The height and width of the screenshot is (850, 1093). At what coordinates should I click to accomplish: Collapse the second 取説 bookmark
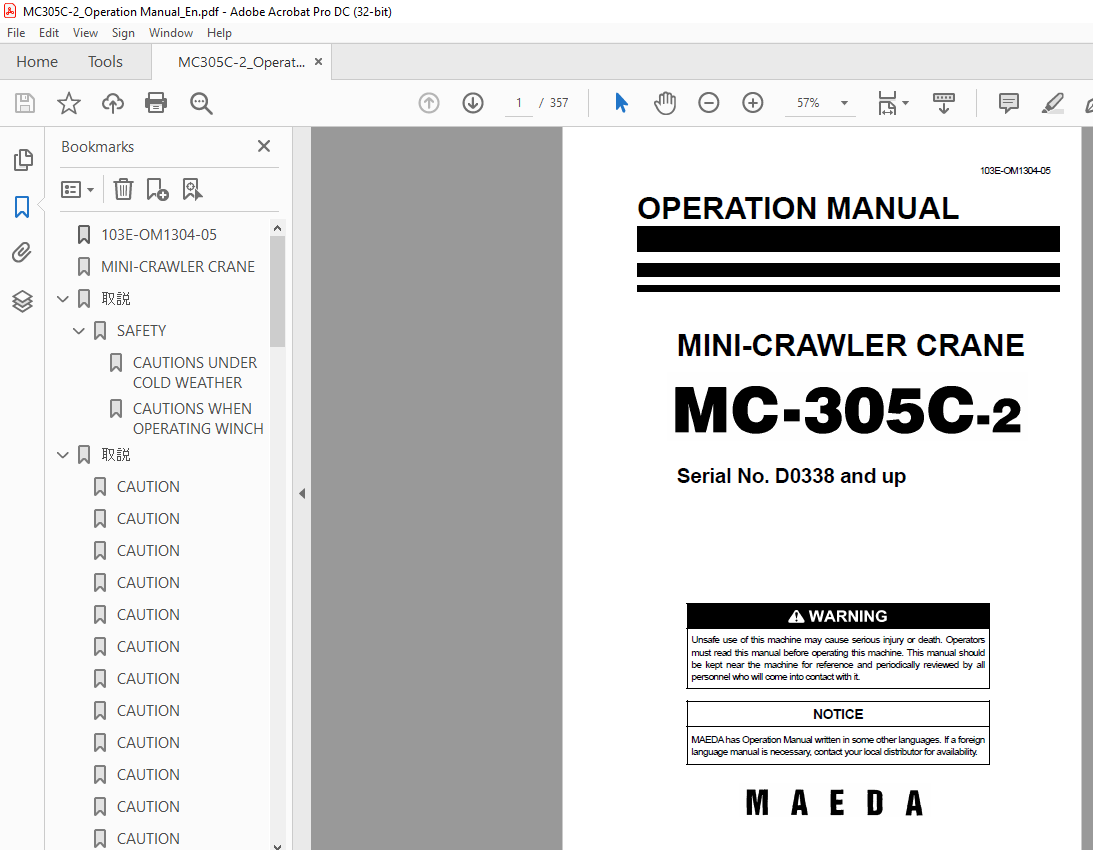(63, 455)
